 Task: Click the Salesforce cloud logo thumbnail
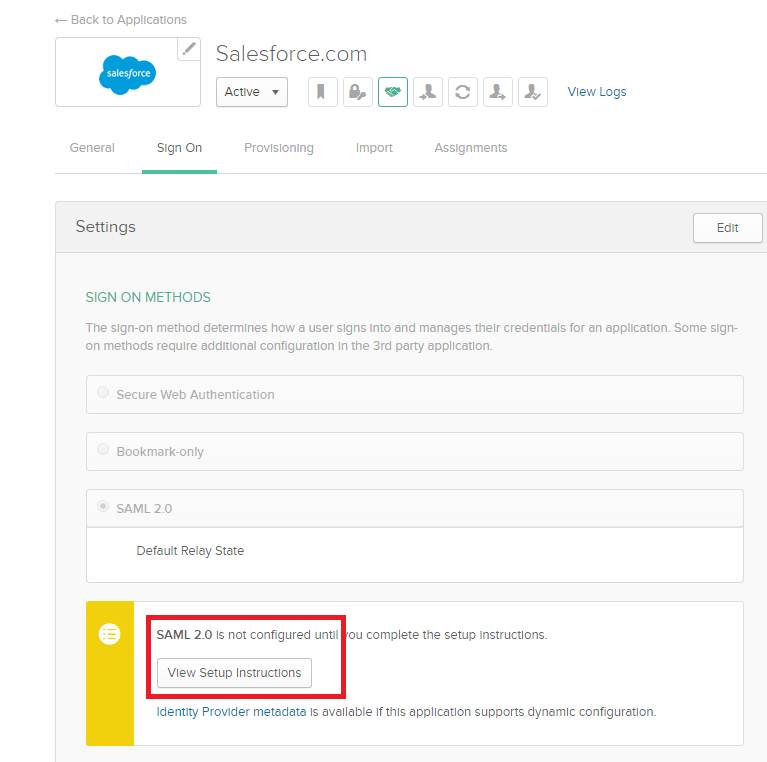(x=128, y=74)
